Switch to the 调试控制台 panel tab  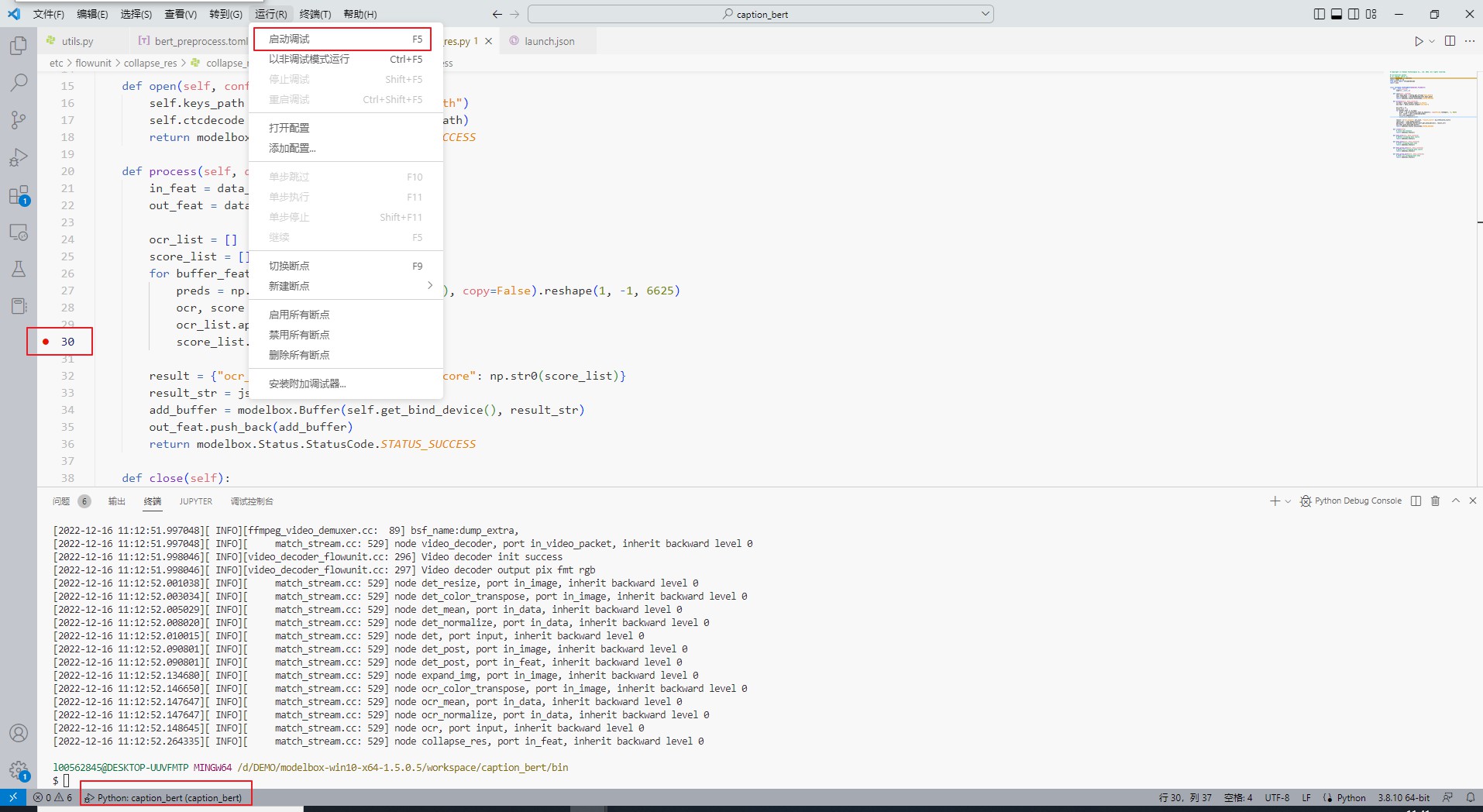click(252, 501)
